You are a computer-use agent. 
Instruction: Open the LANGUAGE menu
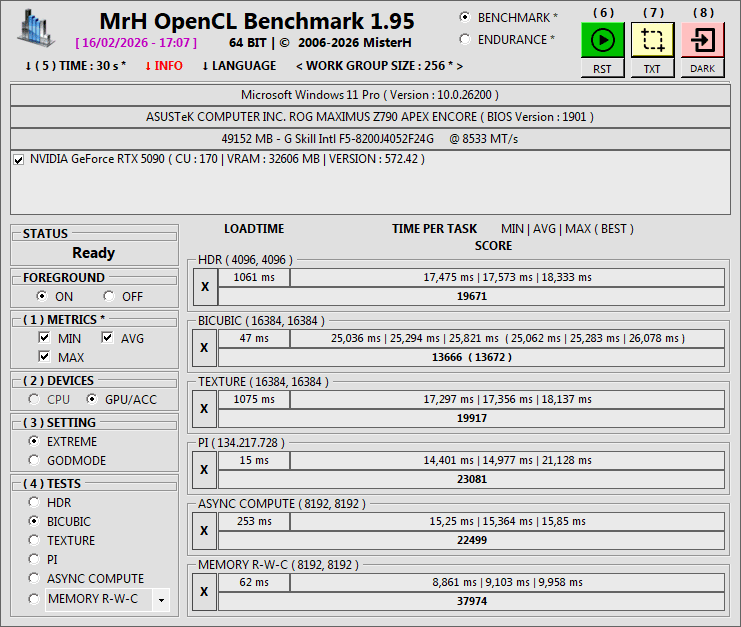coord(239,66)
